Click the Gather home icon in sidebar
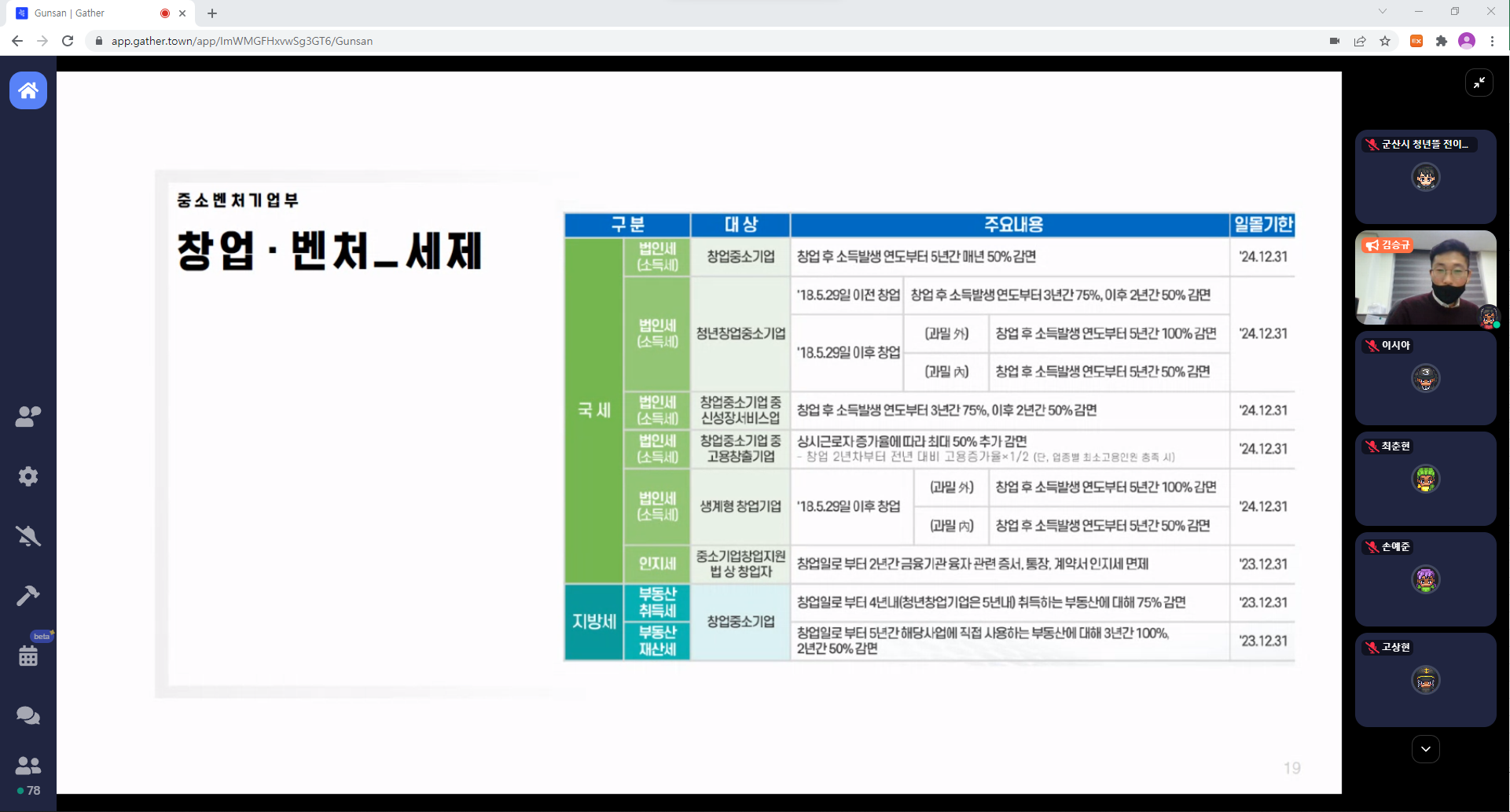 pyautogui.click(x=28, y=90)
